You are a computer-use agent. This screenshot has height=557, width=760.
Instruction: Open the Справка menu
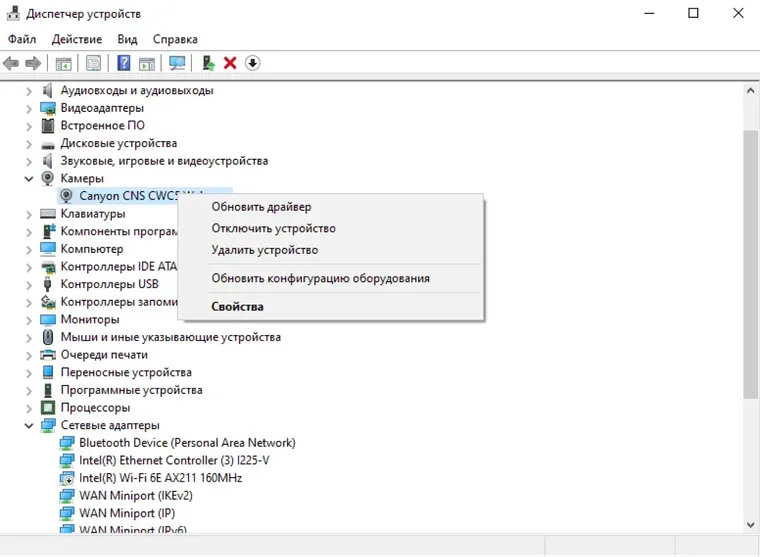(175, 39)
